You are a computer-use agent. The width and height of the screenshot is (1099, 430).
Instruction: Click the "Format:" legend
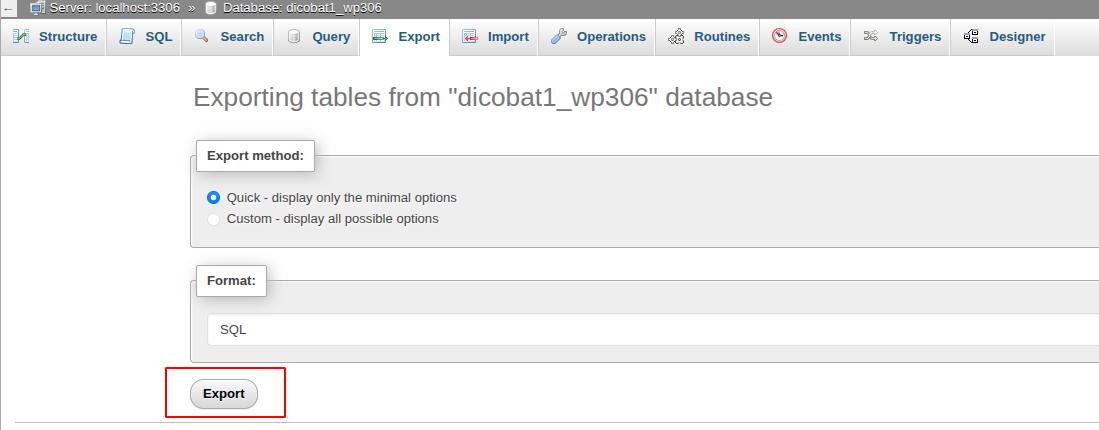coord(231,280)
